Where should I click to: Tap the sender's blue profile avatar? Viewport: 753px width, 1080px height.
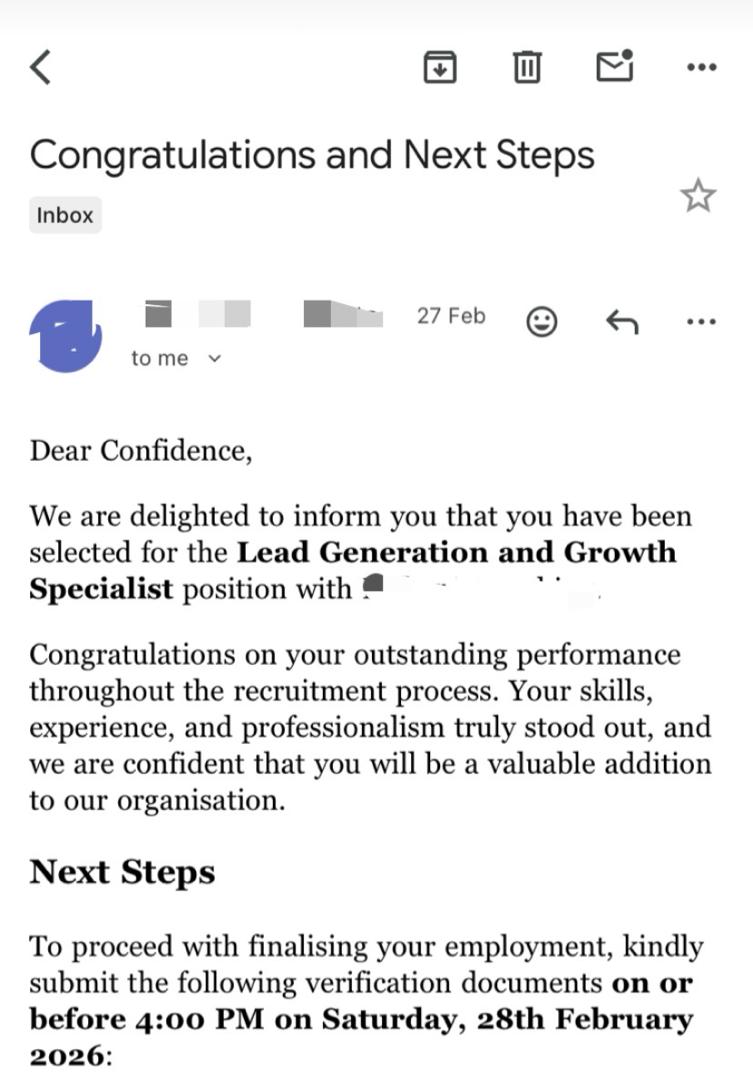click(x=65, y=335)
